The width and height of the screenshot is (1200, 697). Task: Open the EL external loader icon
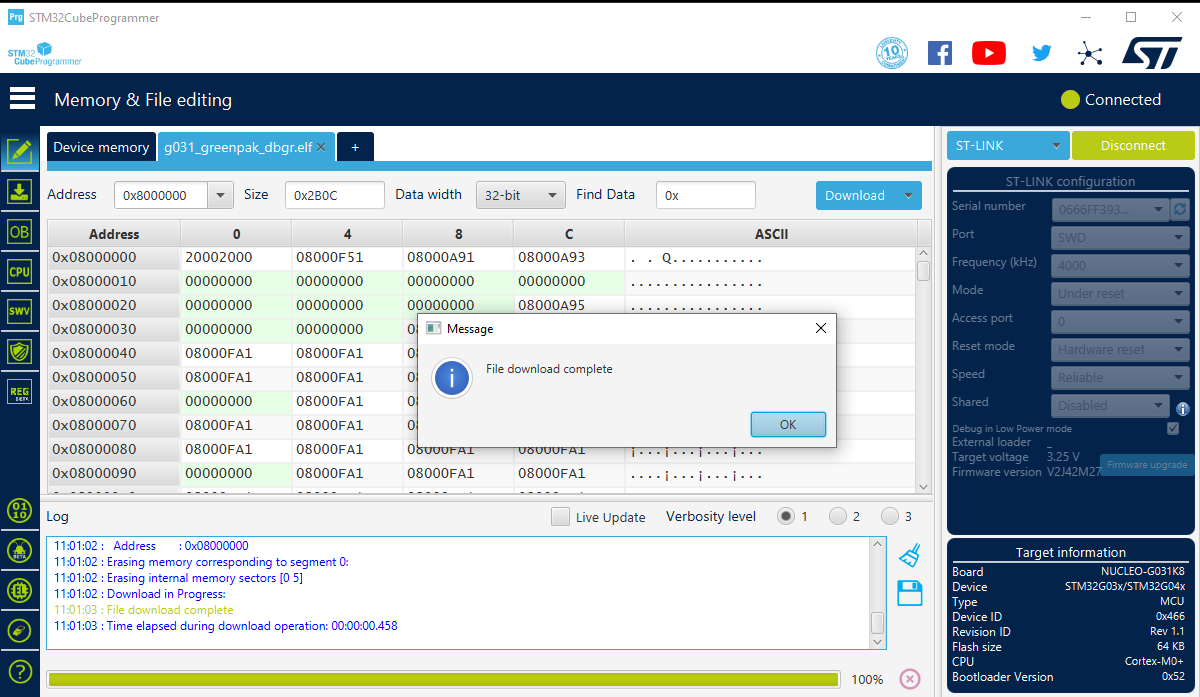click(x=19, y=590)
